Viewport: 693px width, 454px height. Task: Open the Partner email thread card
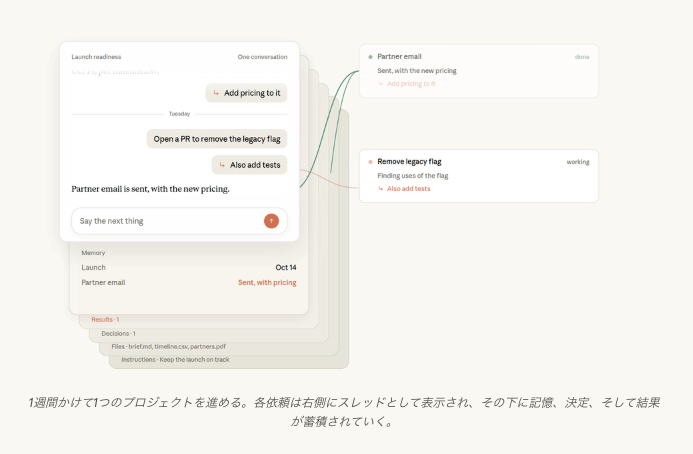(x=479, y=71)
